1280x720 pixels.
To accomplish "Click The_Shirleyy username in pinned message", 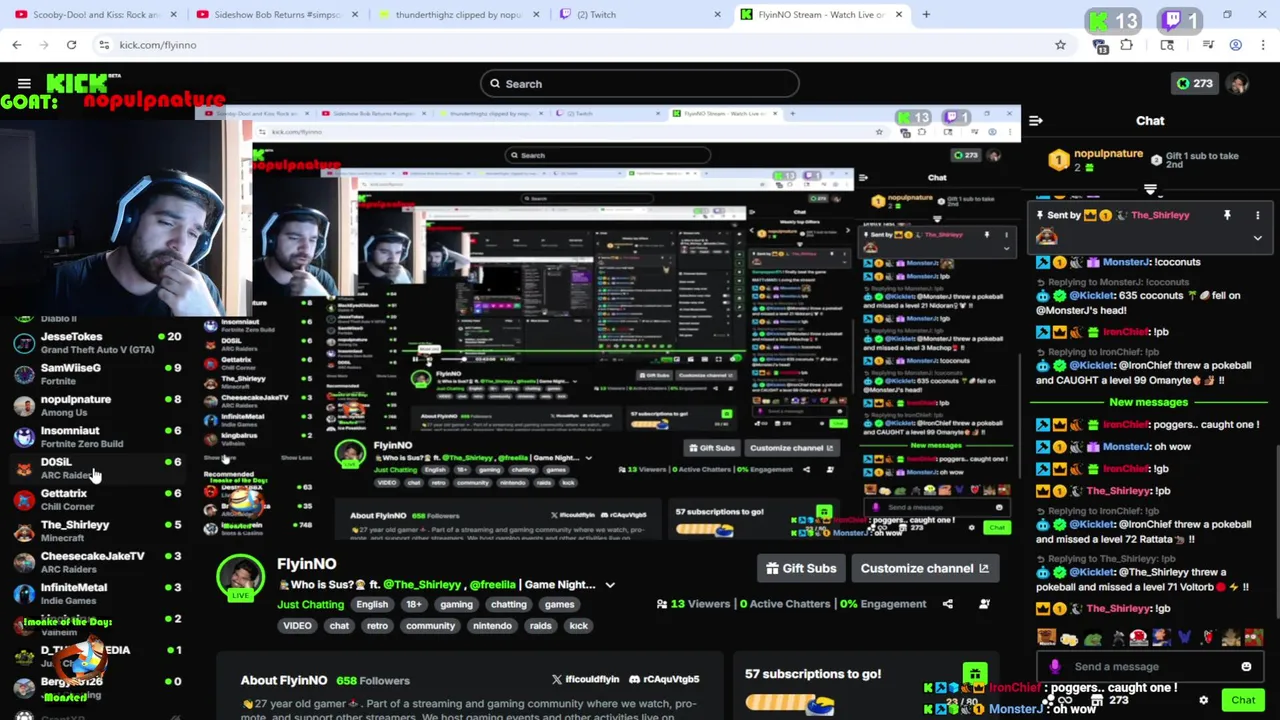I will tap(1160, 215).
